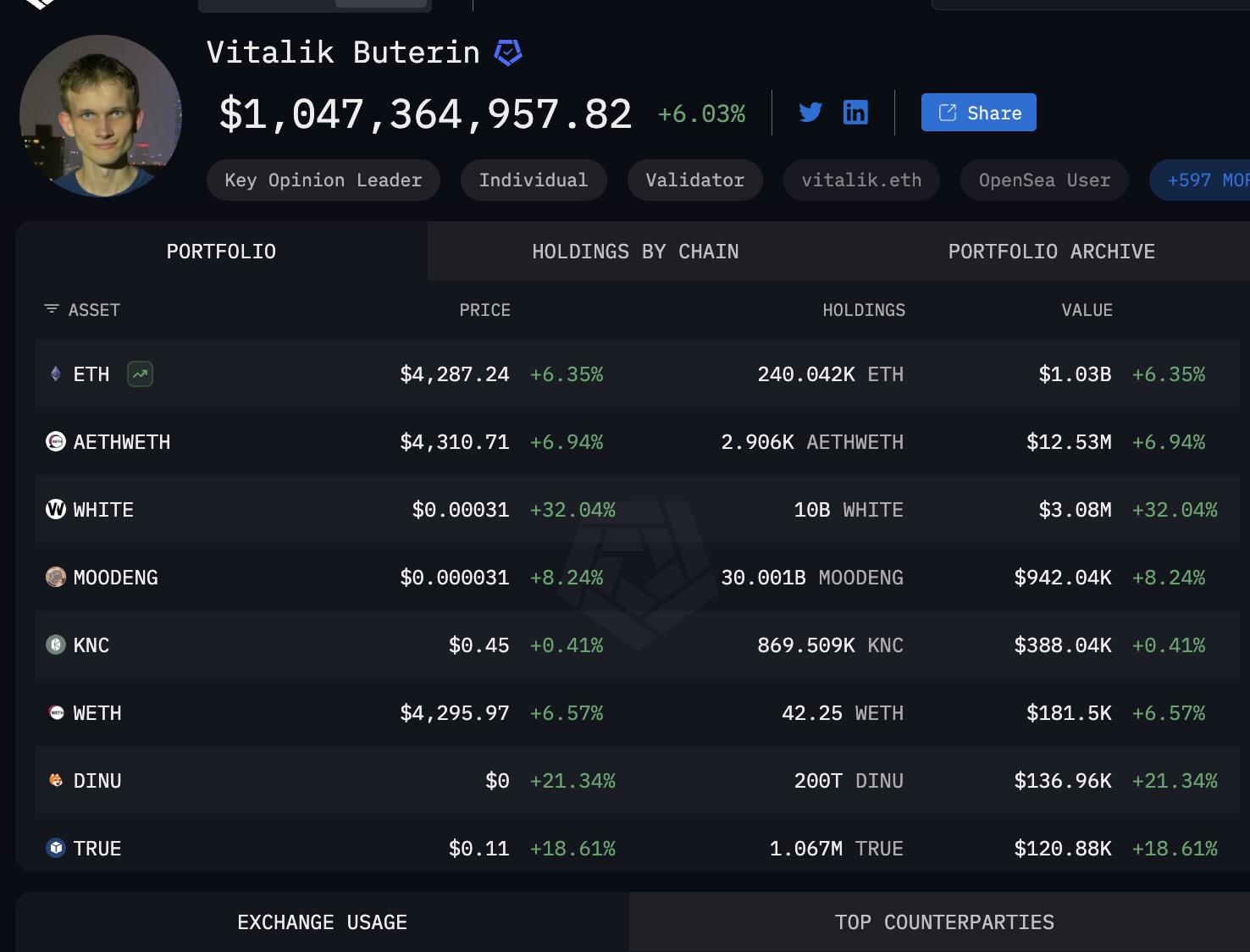Click the Share button
This screenshot has width=1250, height=952.
(979, 113)
